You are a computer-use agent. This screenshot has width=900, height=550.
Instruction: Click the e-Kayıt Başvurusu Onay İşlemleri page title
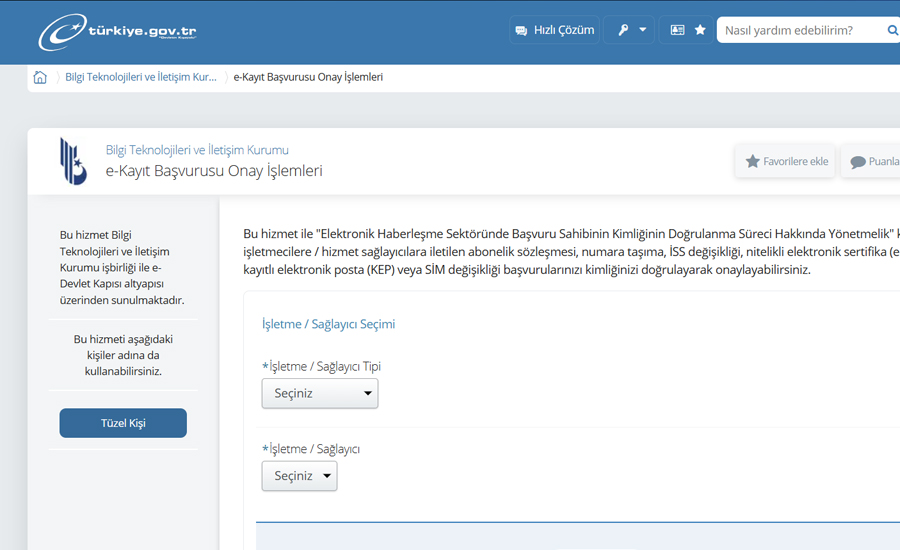coord(214,171)
